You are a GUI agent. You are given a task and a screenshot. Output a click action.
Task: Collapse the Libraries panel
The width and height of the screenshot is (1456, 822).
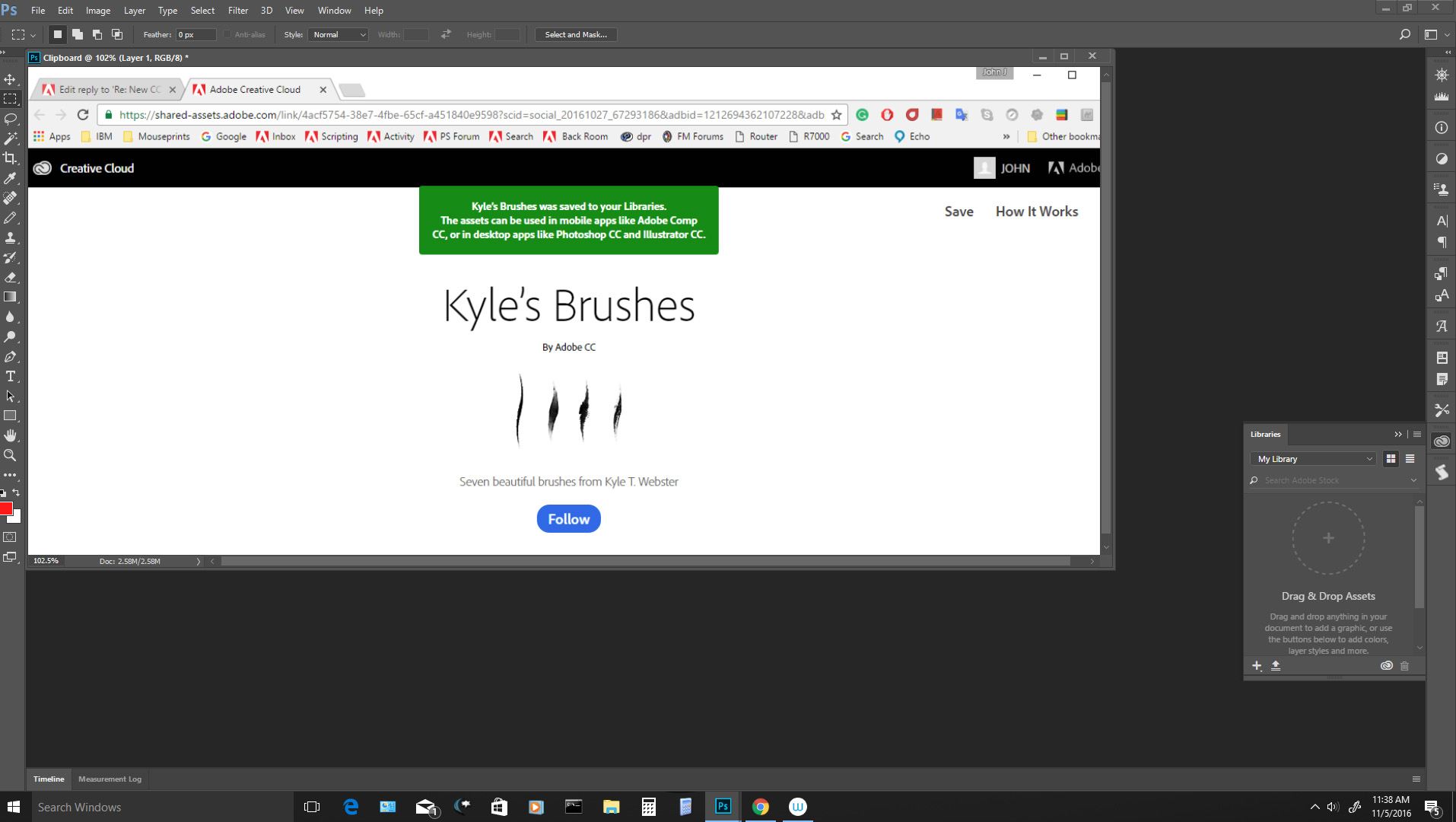[x=1397, y=435]
